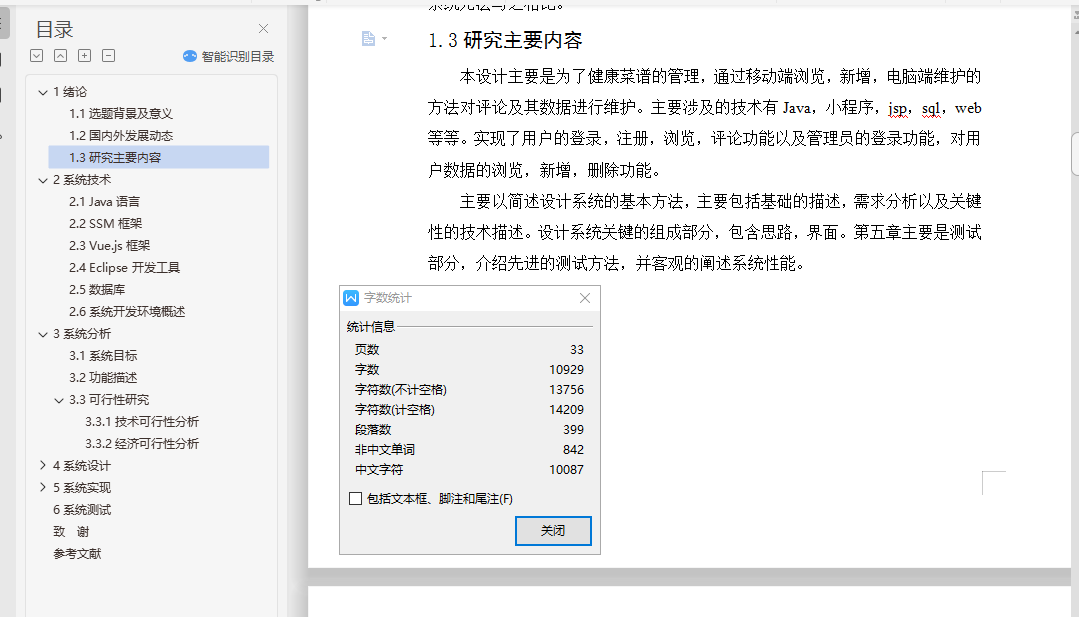The image size is (1079, 617).
Task: Open 3.3.1 技术可行性分析 in outline
Action: [x=142, y=422]
